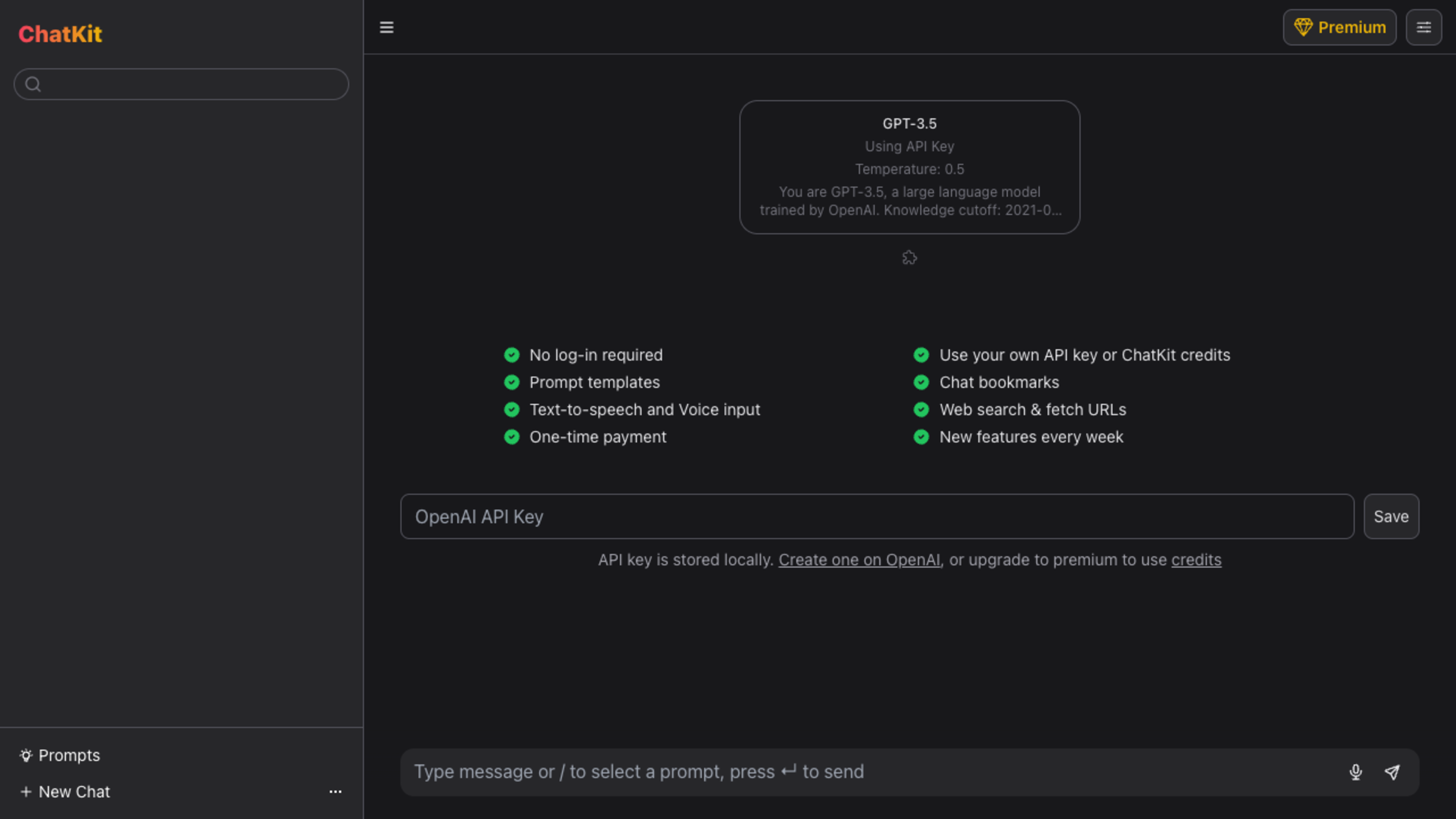This screenshot has height=819, width=1456.
Task: Click the plus icon beside New Chat
Action: pyautogui.click(x=26, y=792)
